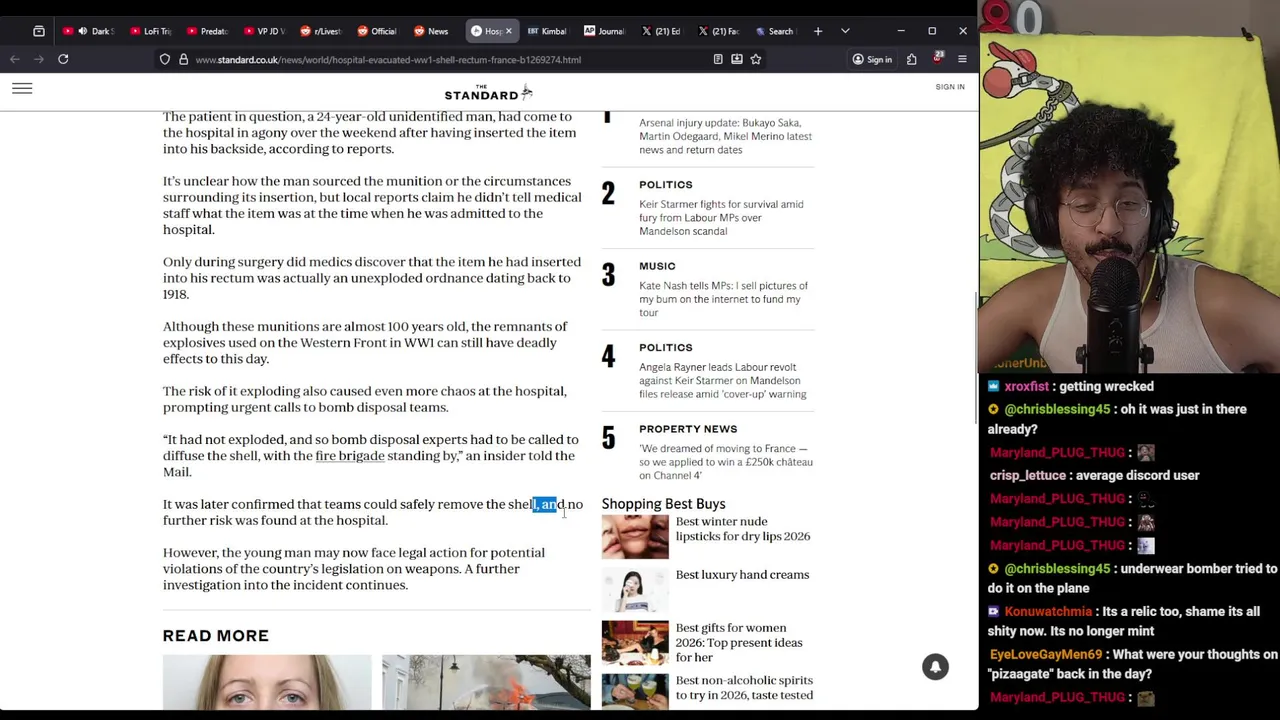Switch to the Journal AP tab
The image size is (1280, 720).
tap(604, 31)
